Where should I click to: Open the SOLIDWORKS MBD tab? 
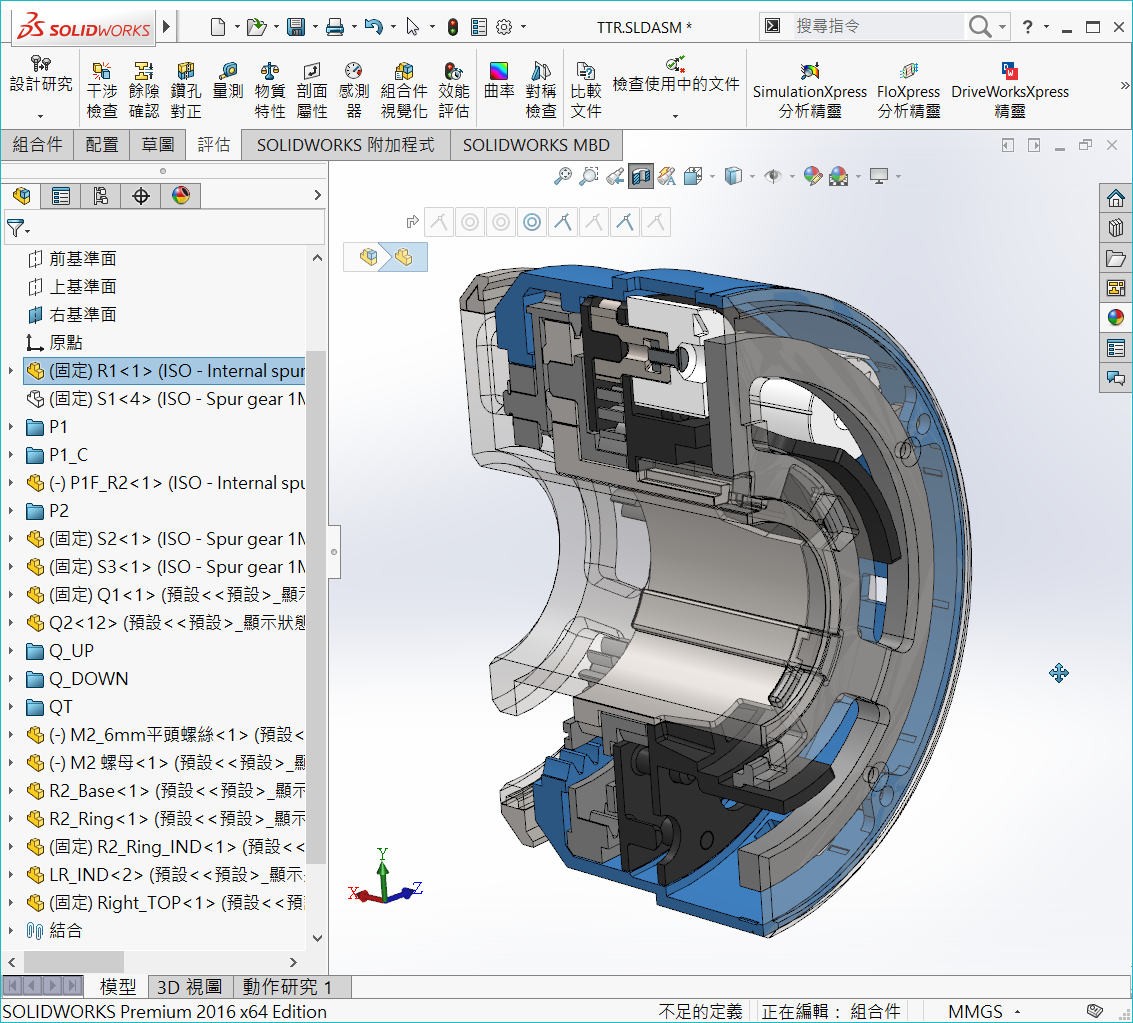click(x=535, y=145)
